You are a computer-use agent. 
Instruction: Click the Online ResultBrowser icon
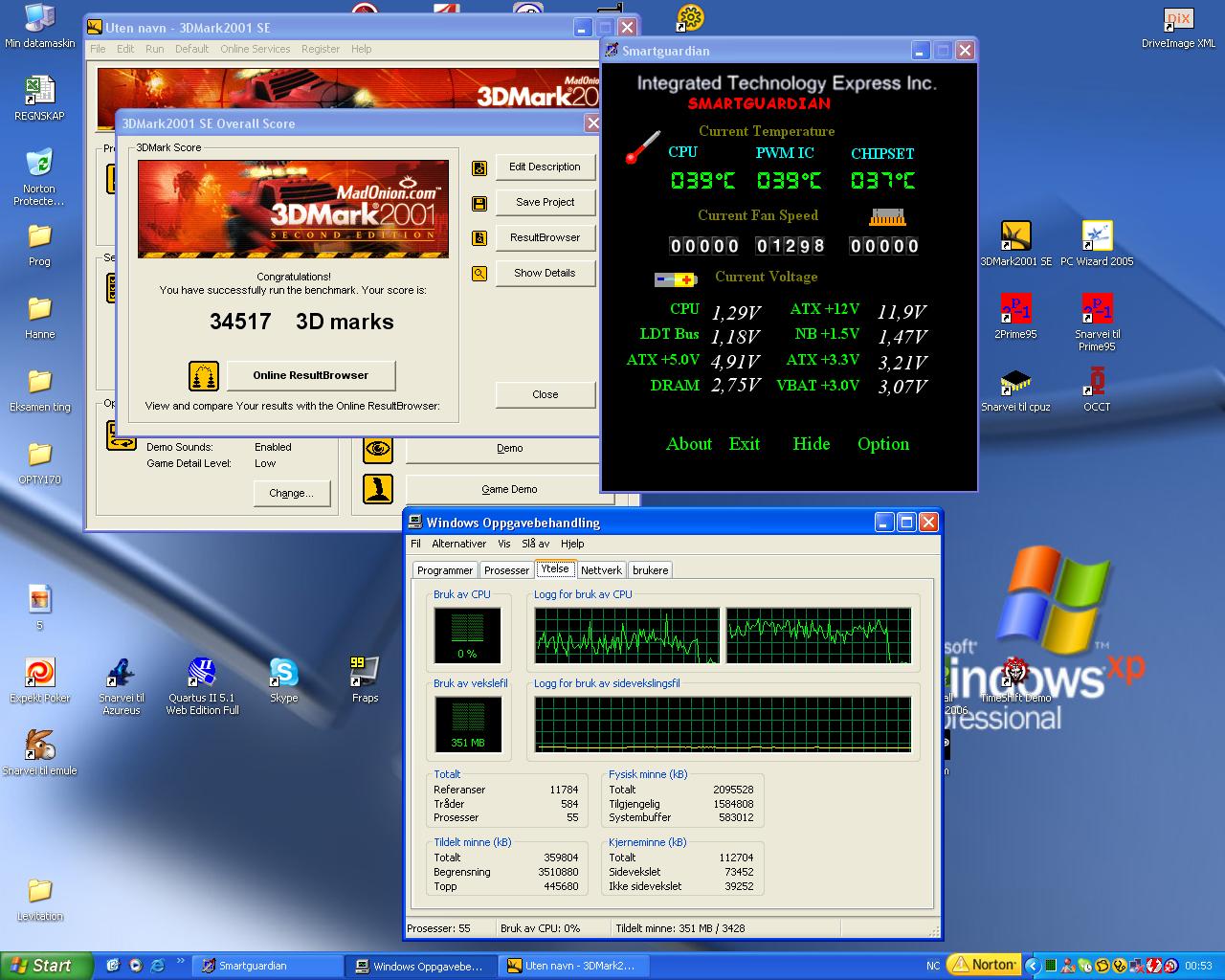(x=204, y=376)
